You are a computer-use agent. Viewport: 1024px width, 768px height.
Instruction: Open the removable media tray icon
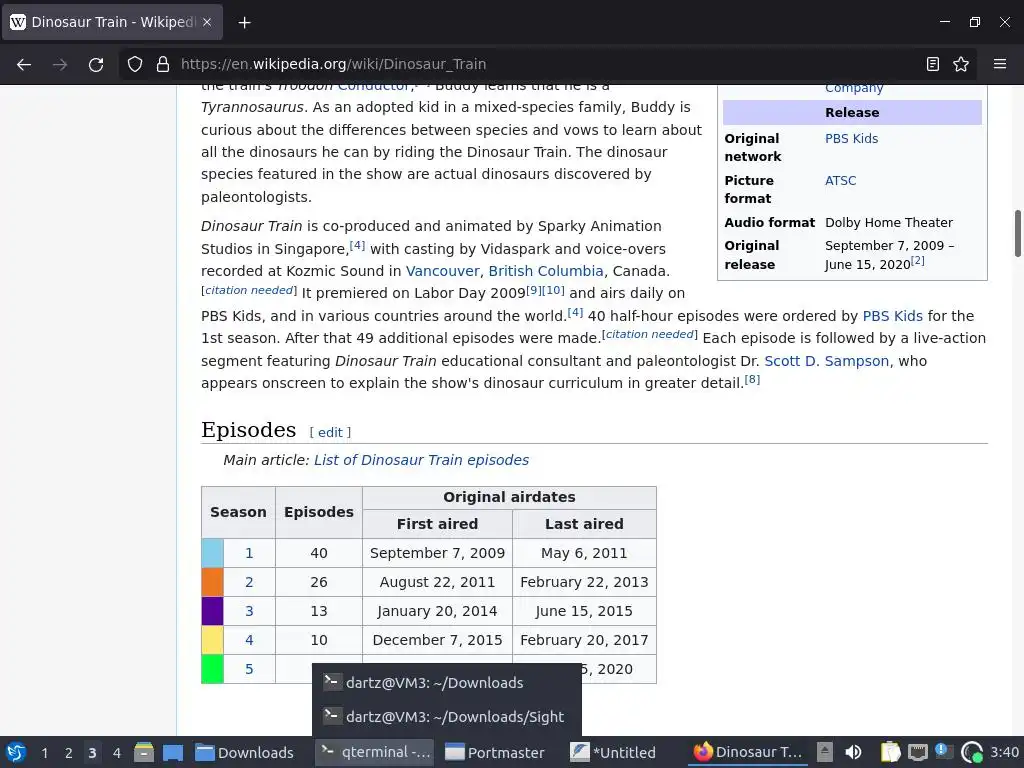click(x=825, y=752)
